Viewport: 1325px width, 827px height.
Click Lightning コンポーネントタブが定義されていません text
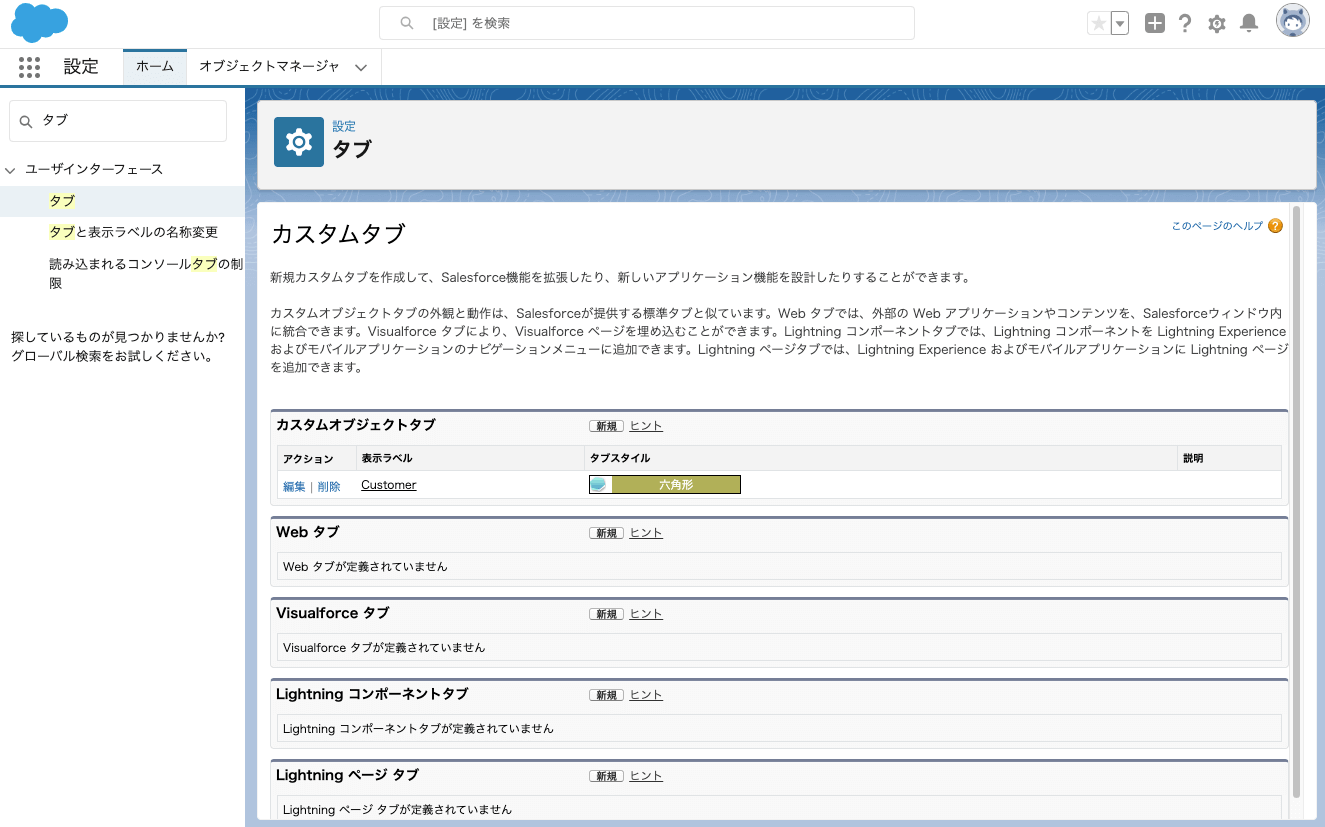point(418,728)
